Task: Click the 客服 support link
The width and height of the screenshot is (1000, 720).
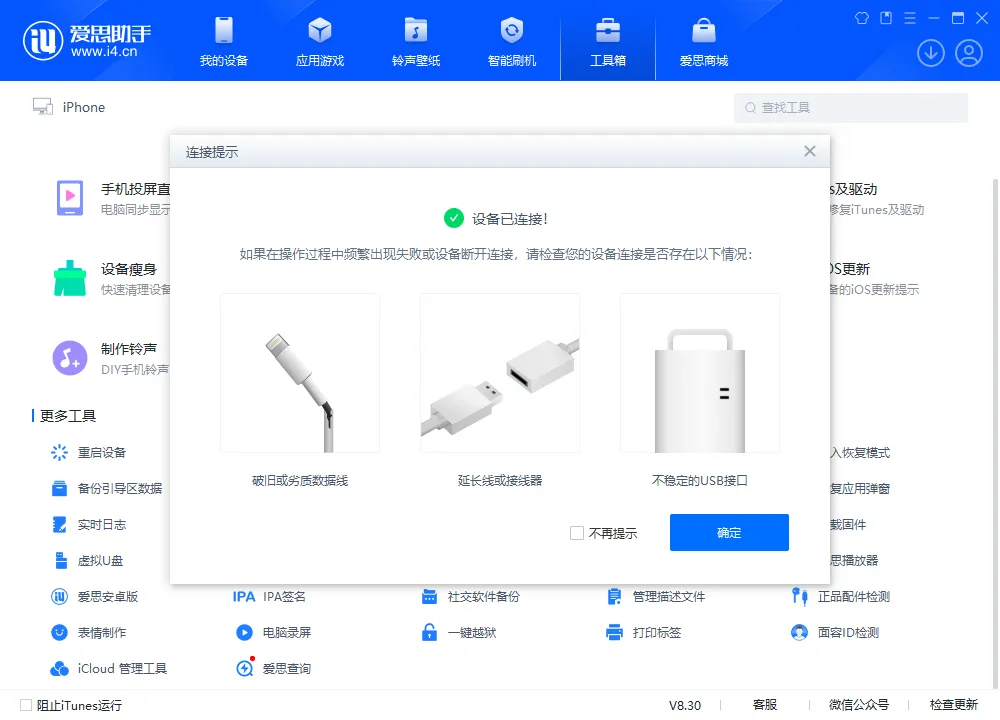Action: [765, 705]
